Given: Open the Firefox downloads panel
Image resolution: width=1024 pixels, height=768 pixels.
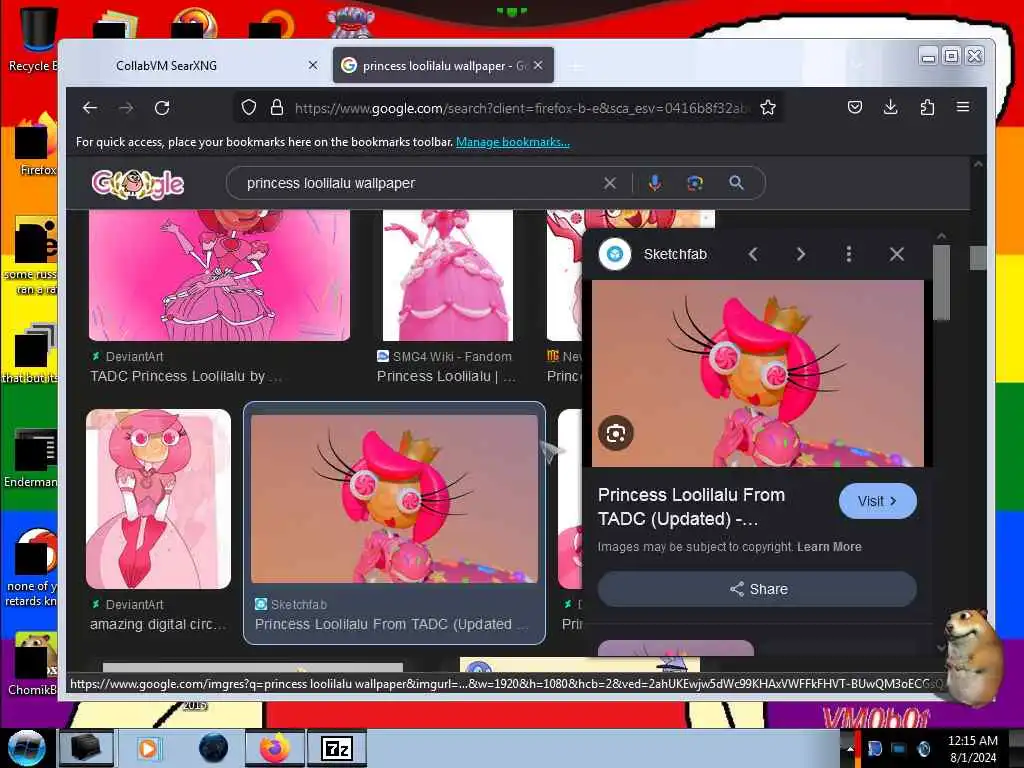Looking at the screenshot, I should (x=890, y=107).
